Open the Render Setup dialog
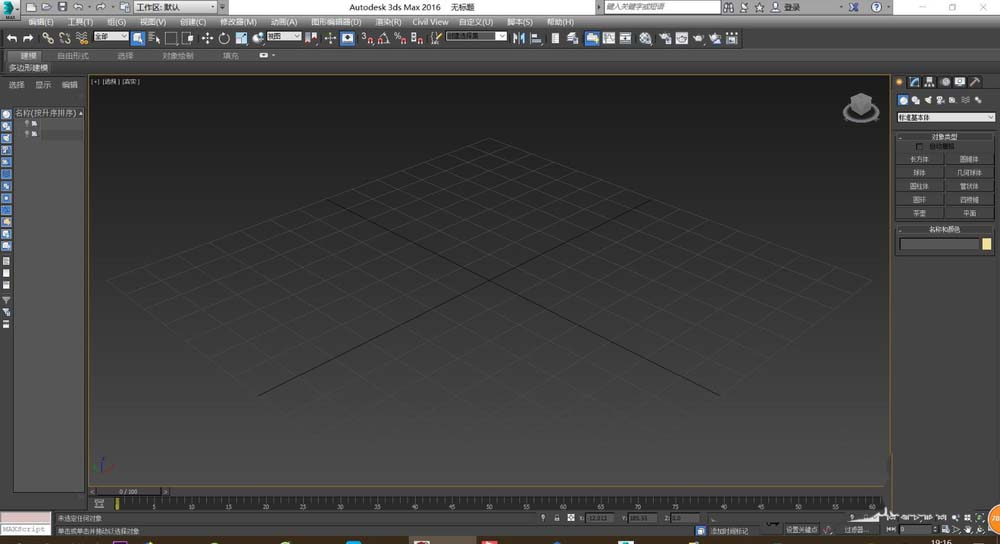The image size is (1000, 544). 665,38
